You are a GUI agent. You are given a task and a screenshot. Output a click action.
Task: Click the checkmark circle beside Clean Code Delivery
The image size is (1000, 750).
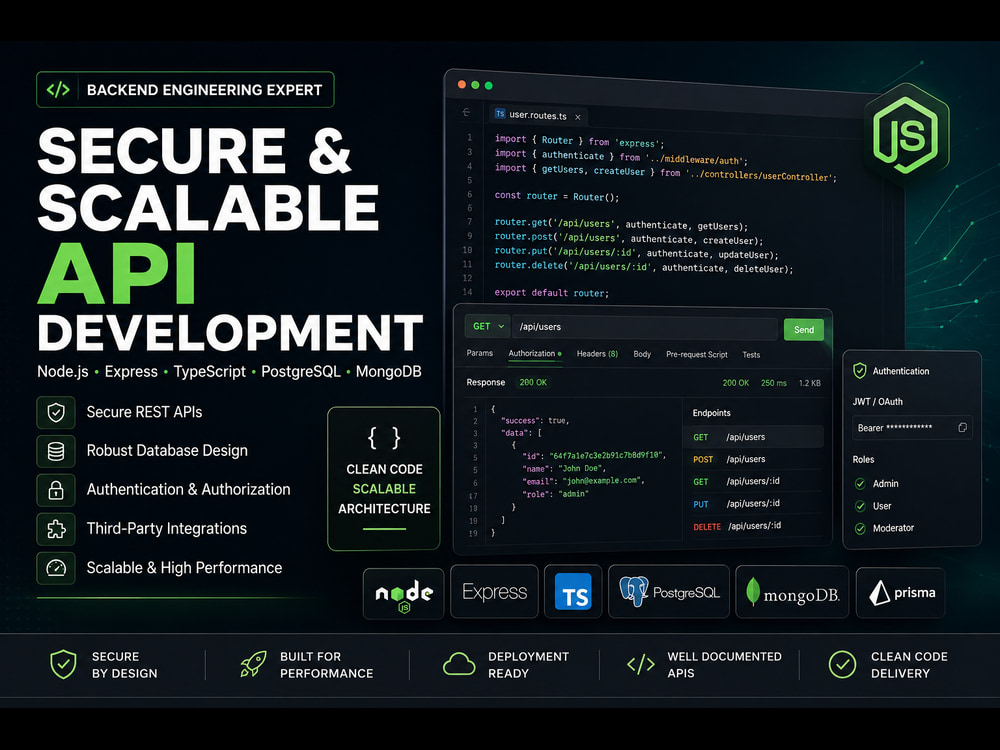[x=842, y=664]
